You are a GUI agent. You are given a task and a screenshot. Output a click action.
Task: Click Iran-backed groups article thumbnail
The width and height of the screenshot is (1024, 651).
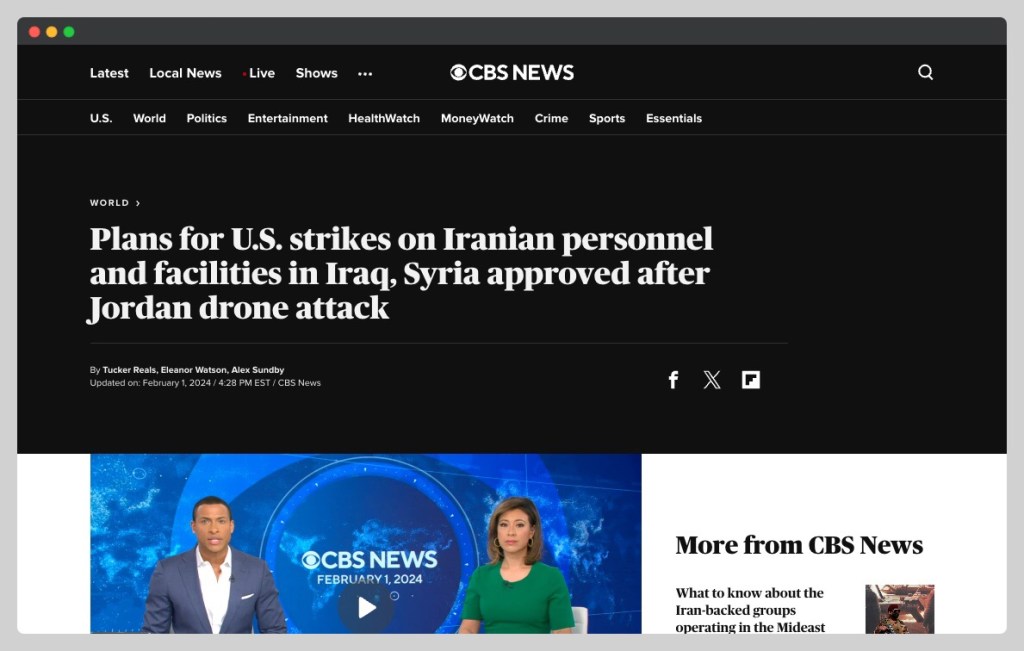click(900, 609)
